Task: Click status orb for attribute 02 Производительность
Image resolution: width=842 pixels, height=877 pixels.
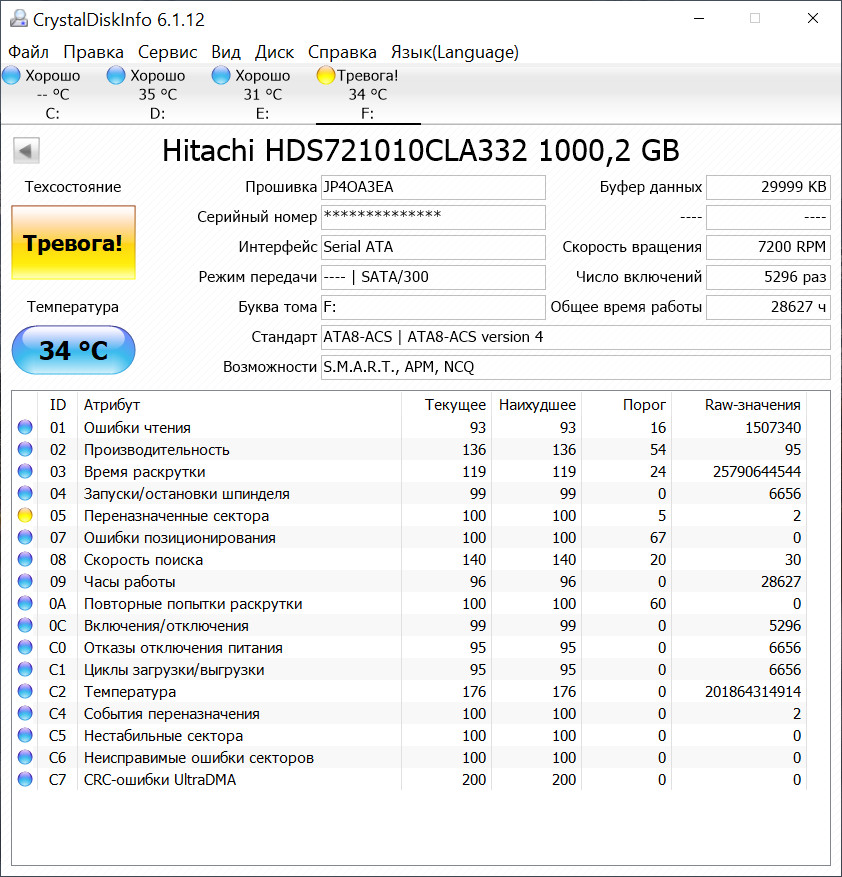Action: coord(25,449)
